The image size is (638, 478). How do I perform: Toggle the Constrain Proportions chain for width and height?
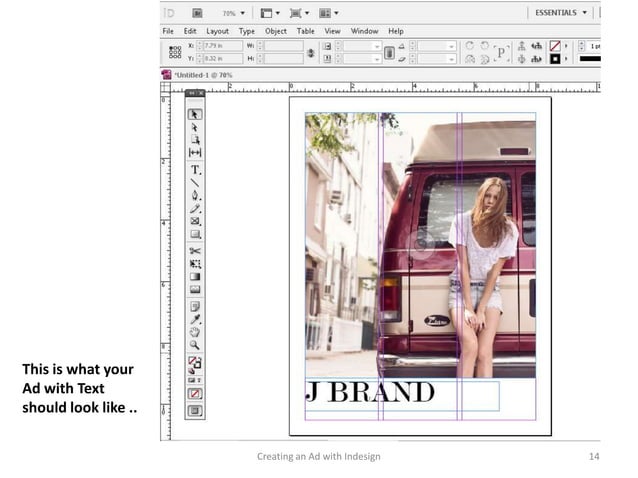click(x=311, y=52)
